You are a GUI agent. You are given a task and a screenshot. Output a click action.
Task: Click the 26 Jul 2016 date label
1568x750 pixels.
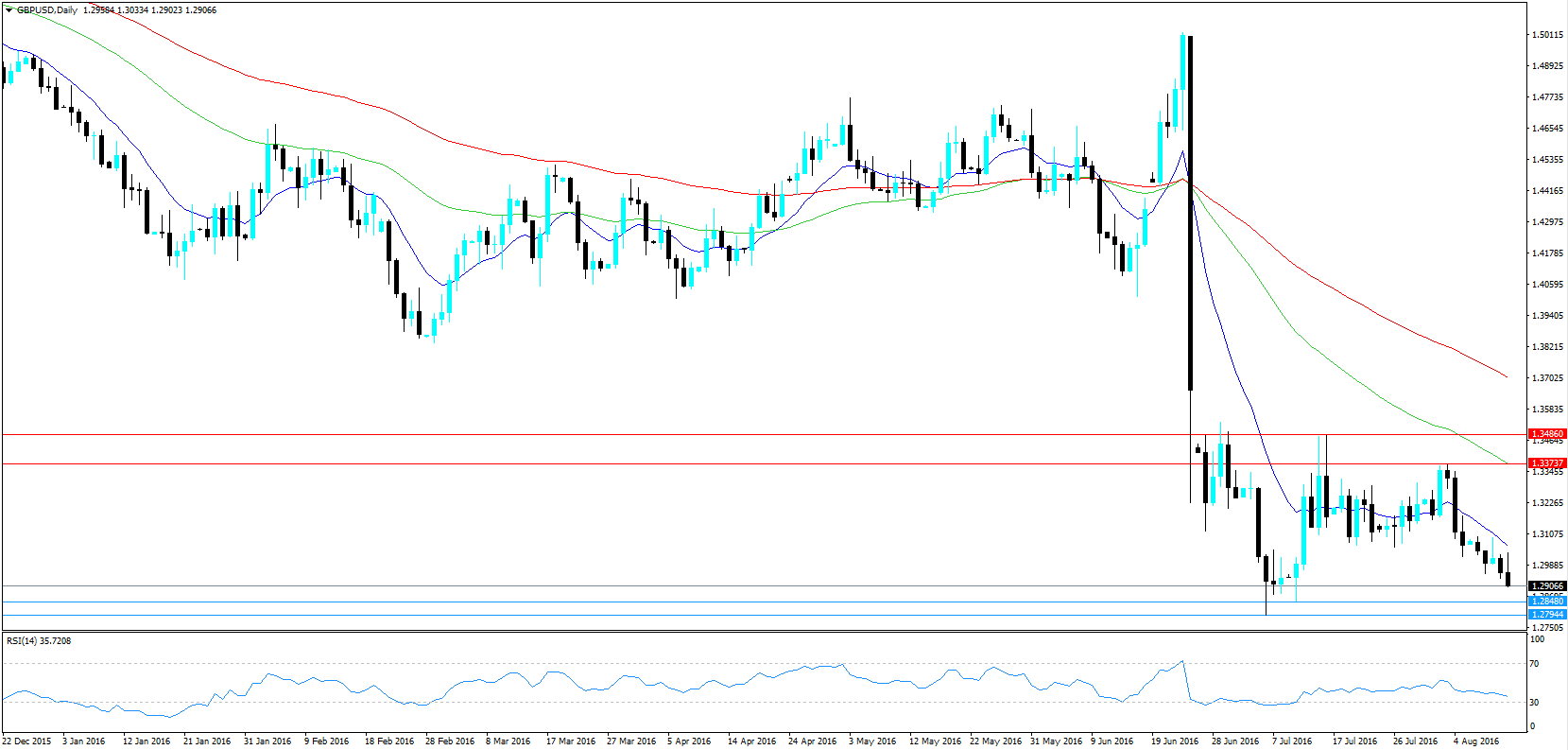[x=1416, y=741]
